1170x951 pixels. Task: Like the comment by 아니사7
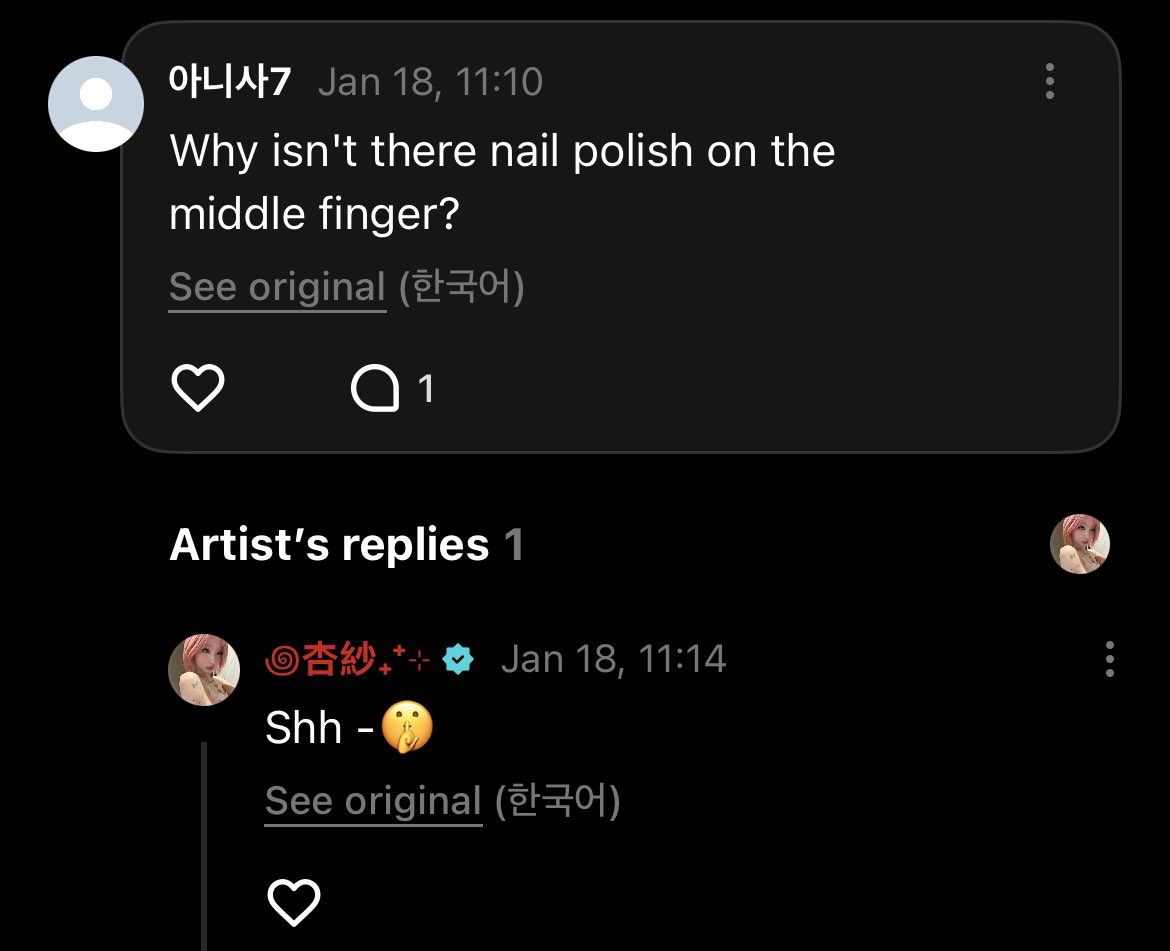click(198, 388)
